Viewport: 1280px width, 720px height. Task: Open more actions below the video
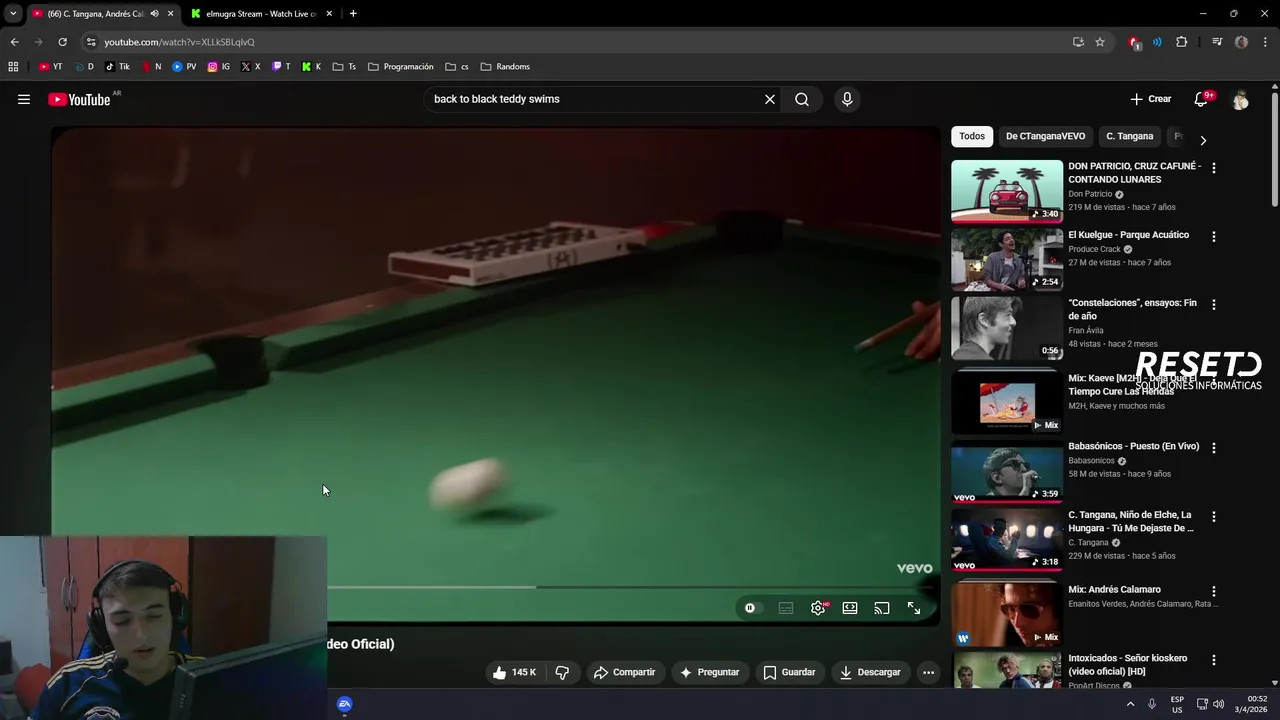(x=928, y=672)
